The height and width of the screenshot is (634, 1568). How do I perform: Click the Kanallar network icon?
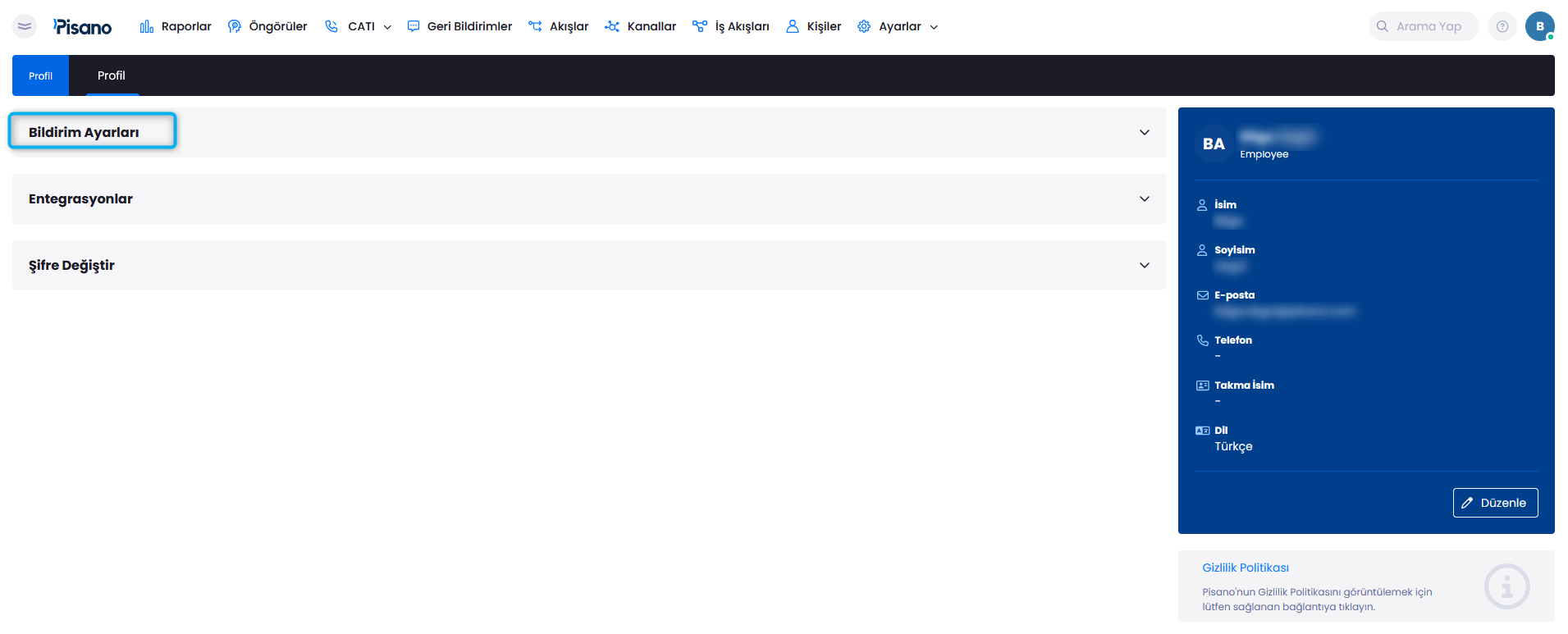(x=612, y=26)
